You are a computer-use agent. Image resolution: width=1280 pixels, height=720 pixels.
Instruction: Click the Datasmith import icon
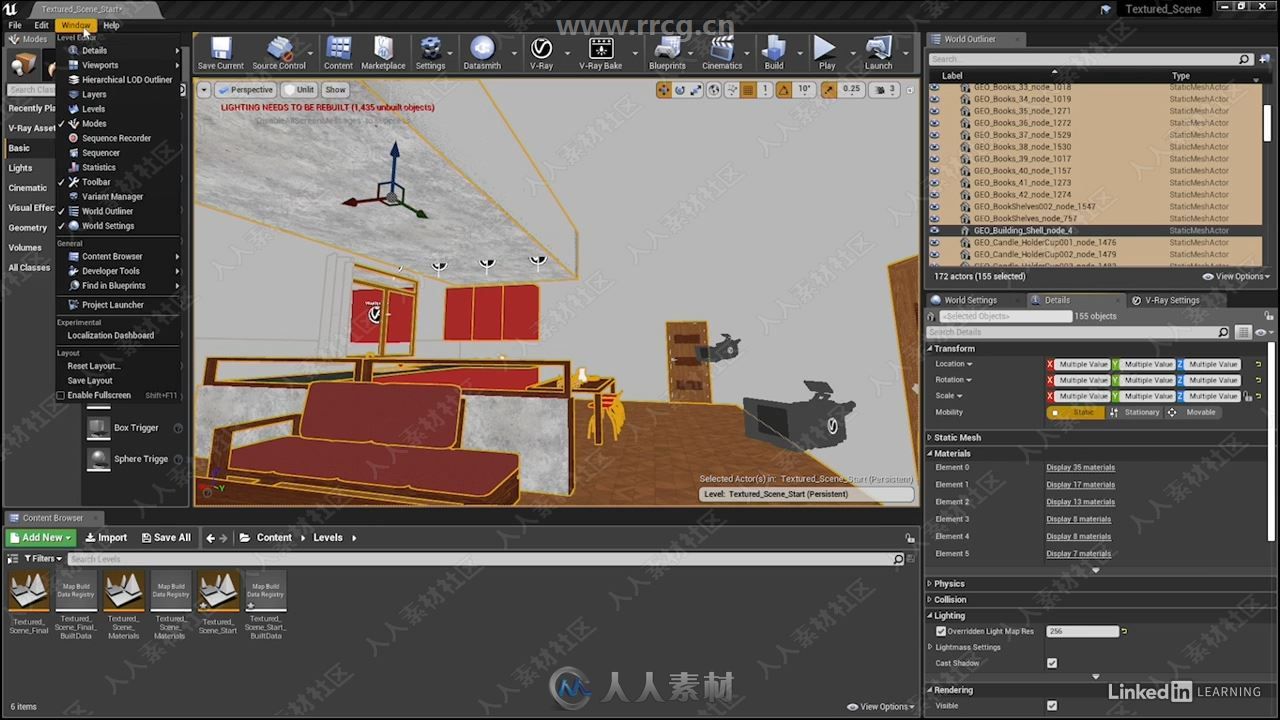[482, 54]
